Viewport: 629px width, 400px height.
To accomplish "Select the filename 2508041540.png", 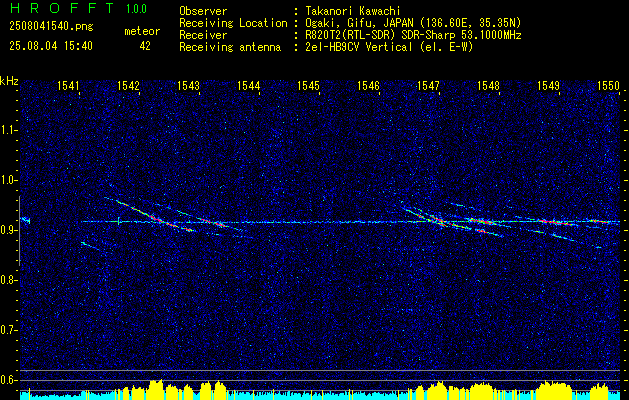I will (x=51, y=26).
